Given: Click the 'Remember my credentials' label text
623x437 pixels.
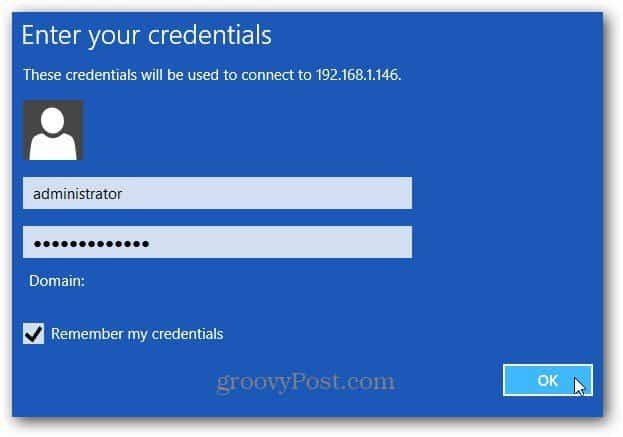Looking at the screenshot, I should pyautogui.click(x=137, y=334).
